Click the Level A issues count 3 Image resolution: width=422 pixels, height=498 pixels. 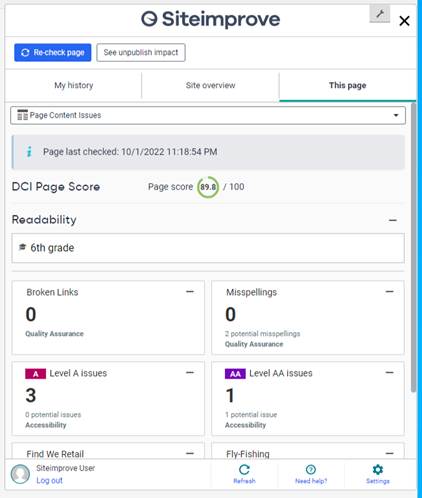[31, 395]
